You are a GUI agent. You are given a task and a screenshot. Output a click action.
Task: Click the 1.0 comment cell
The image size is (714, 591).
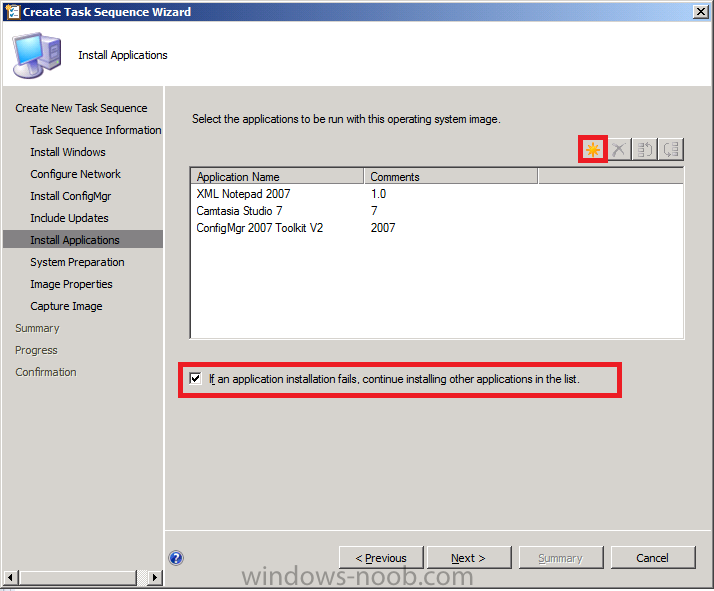click(x=378, y=194)
